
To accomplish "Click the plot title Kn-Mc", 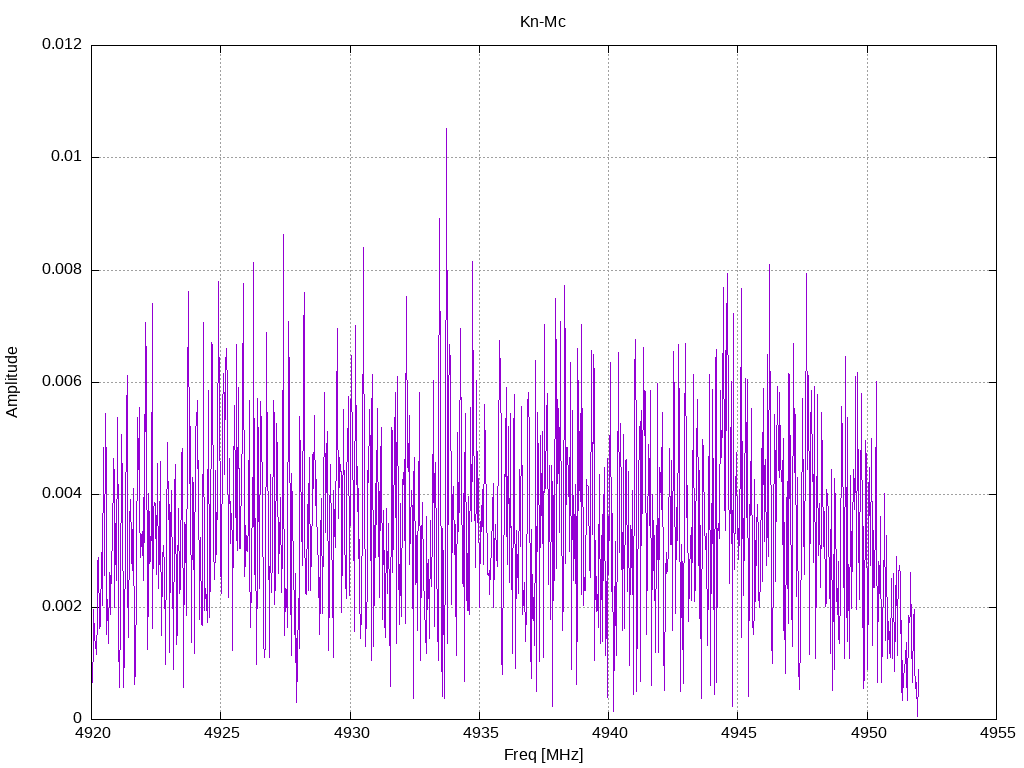I will point(543,22).
